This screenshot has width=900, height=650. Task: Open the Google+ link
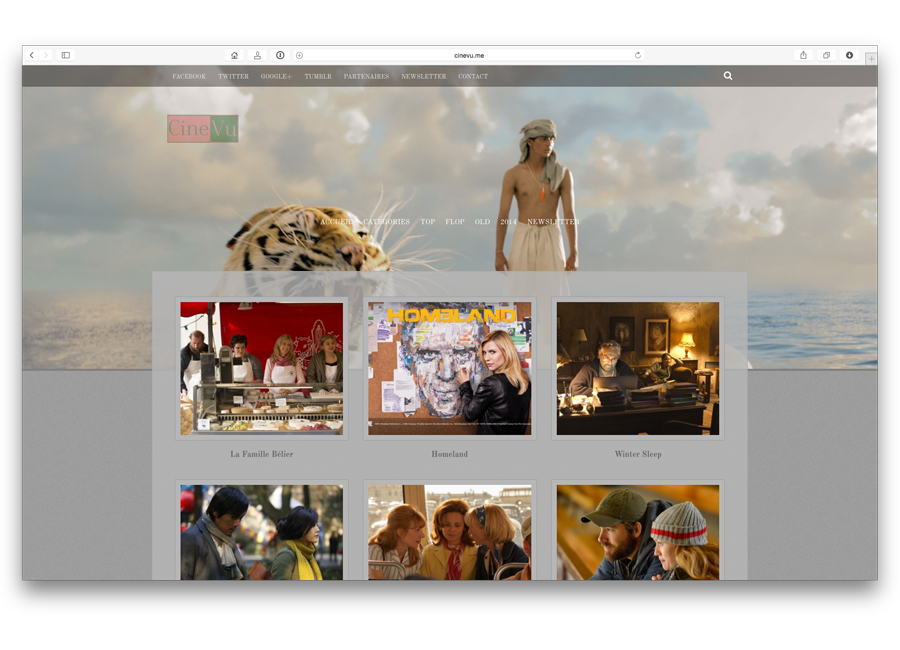[276, 76]
